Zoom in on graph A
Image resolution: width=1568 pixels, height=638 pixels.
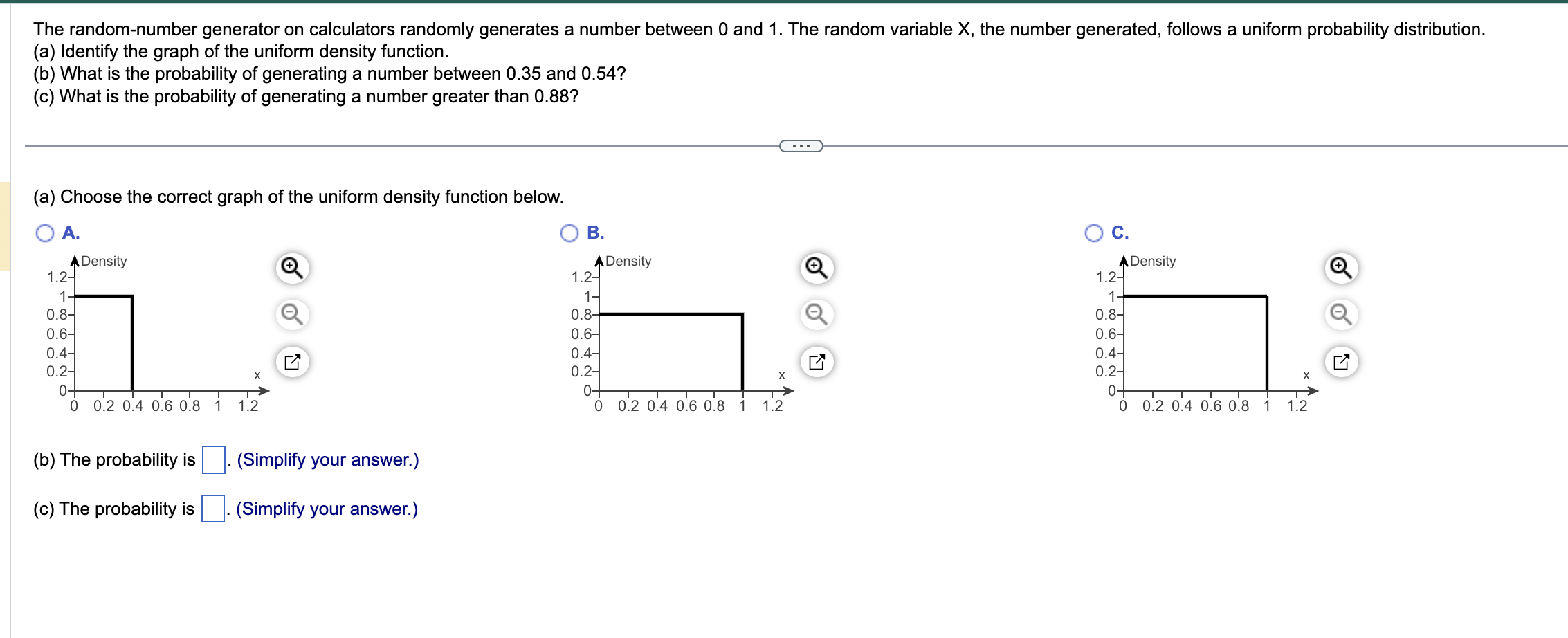pos(292,268)
